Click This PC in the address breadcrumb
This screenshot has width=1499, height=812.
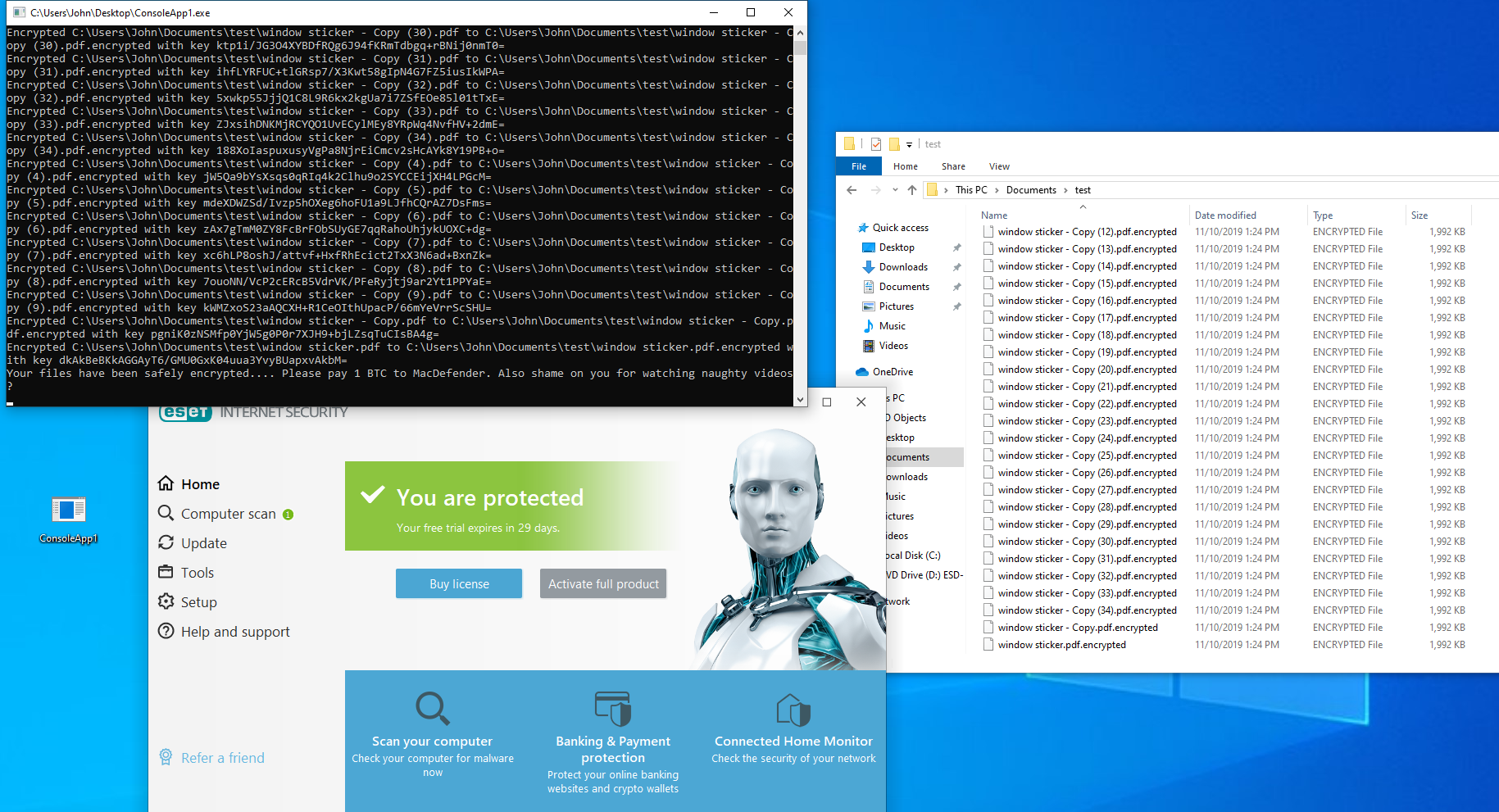coord(971,190)
